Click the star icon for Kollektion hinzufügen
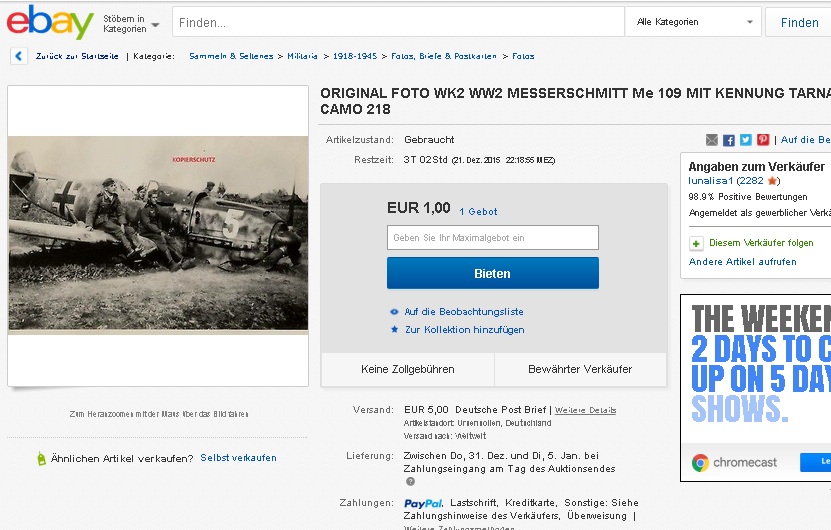 [394, 329]
